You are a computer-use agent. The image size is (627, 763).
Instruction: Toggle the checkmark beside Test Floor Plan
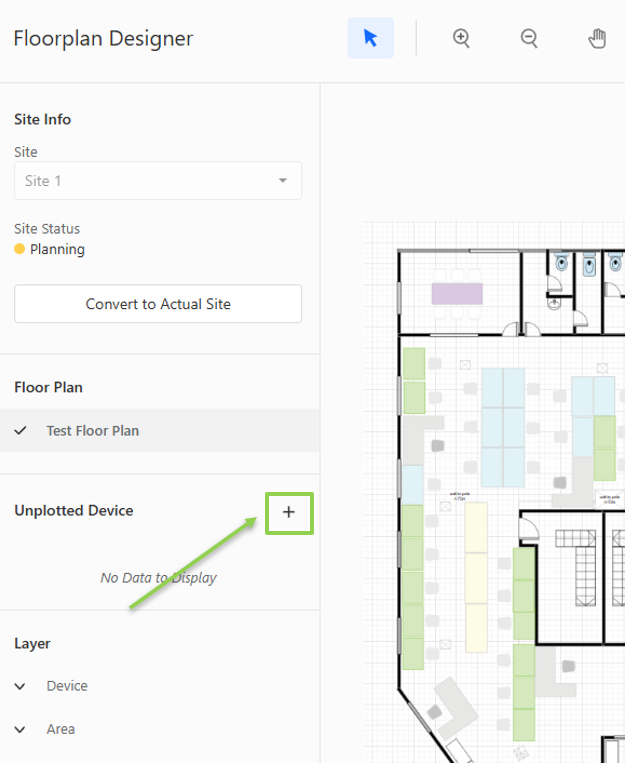pos(21,431)
